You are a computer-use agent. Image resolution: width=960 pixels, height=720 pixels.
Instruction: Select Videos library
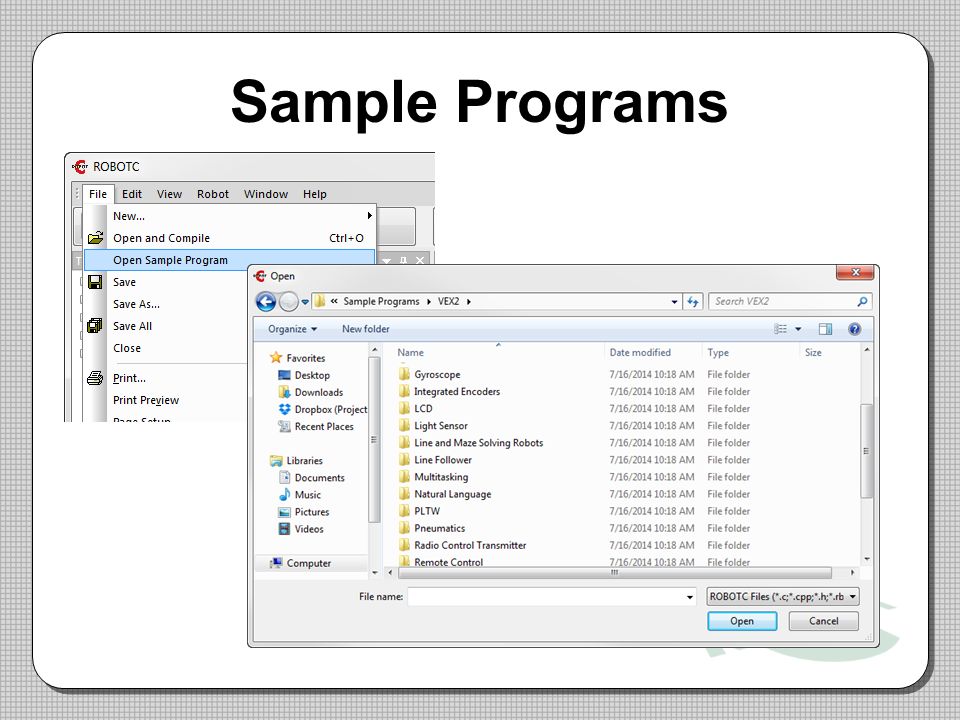click(x=301, y=530)
